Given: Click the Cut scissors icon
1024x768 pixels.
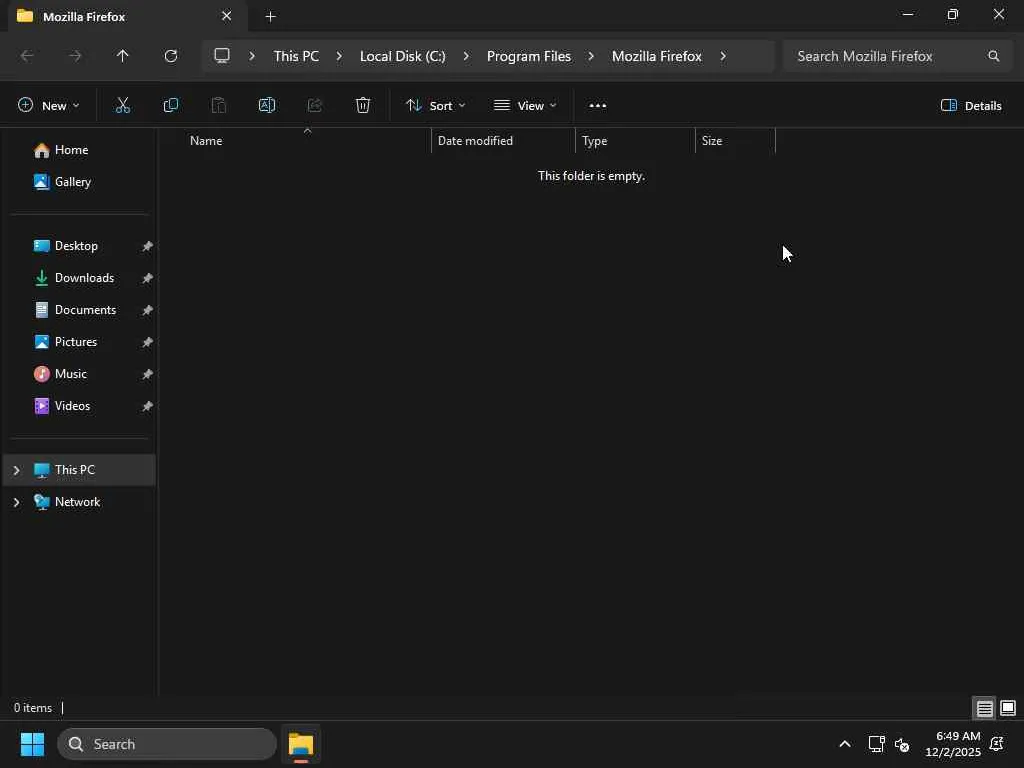Looking at the screenshot, I should (x=123, y=105).
